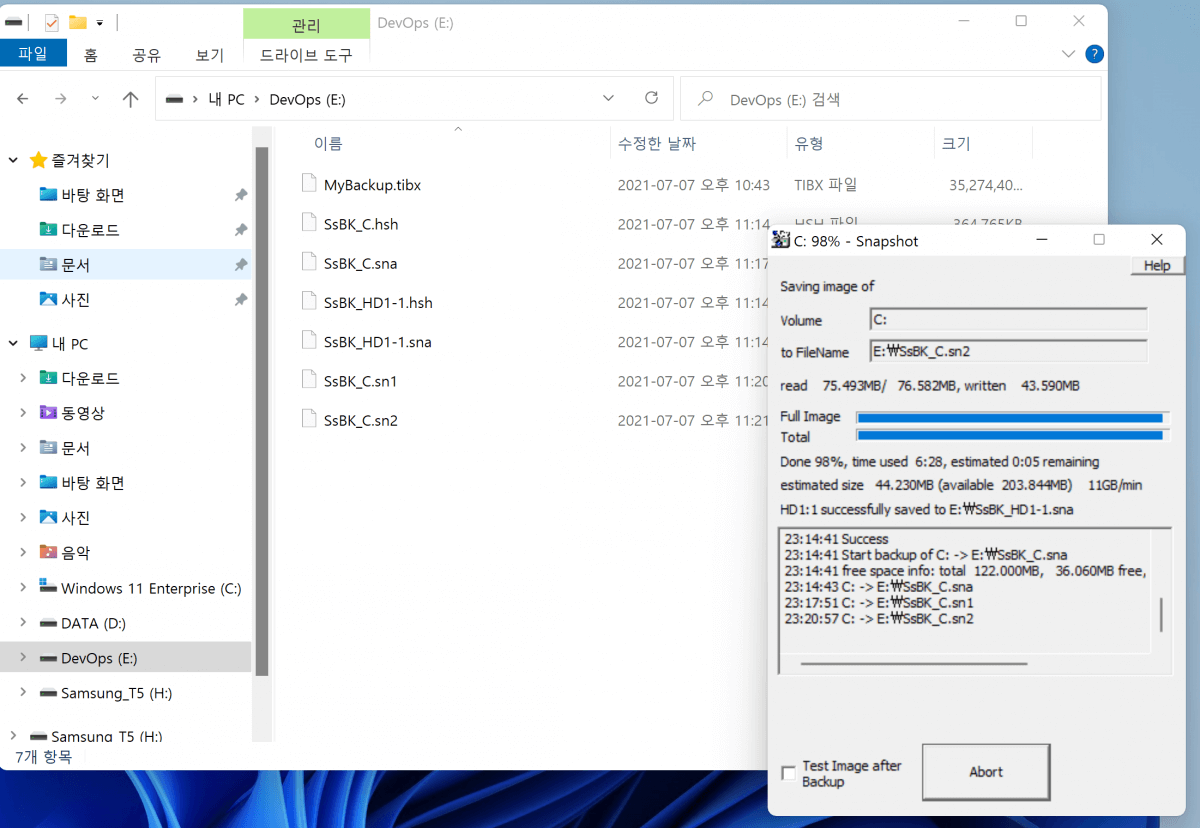
Task: Click the SsBK_C.sn2 file icon
Action: [309, 419]
